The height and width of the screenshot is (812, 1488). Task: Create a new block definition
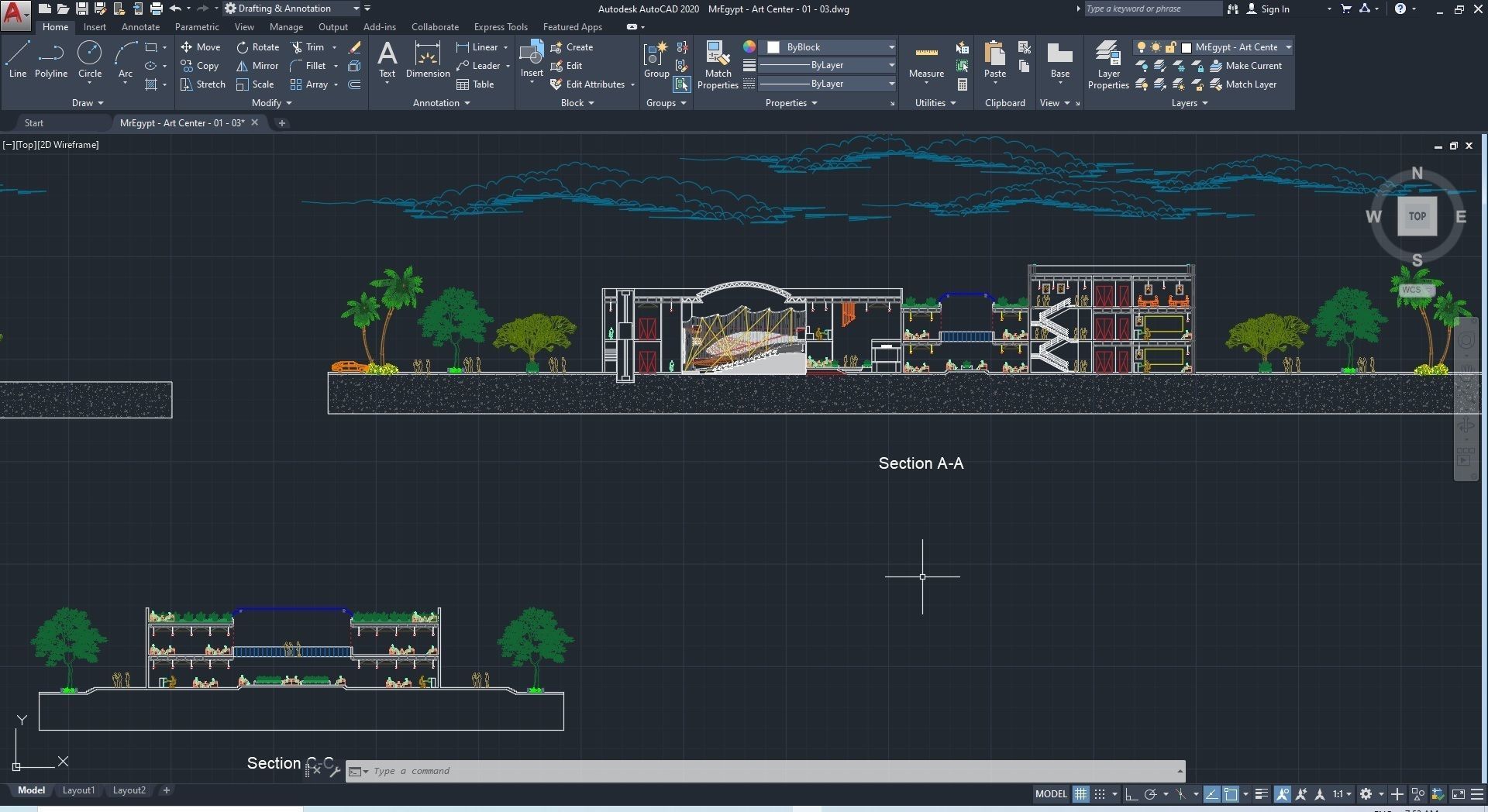coord(572,47)
